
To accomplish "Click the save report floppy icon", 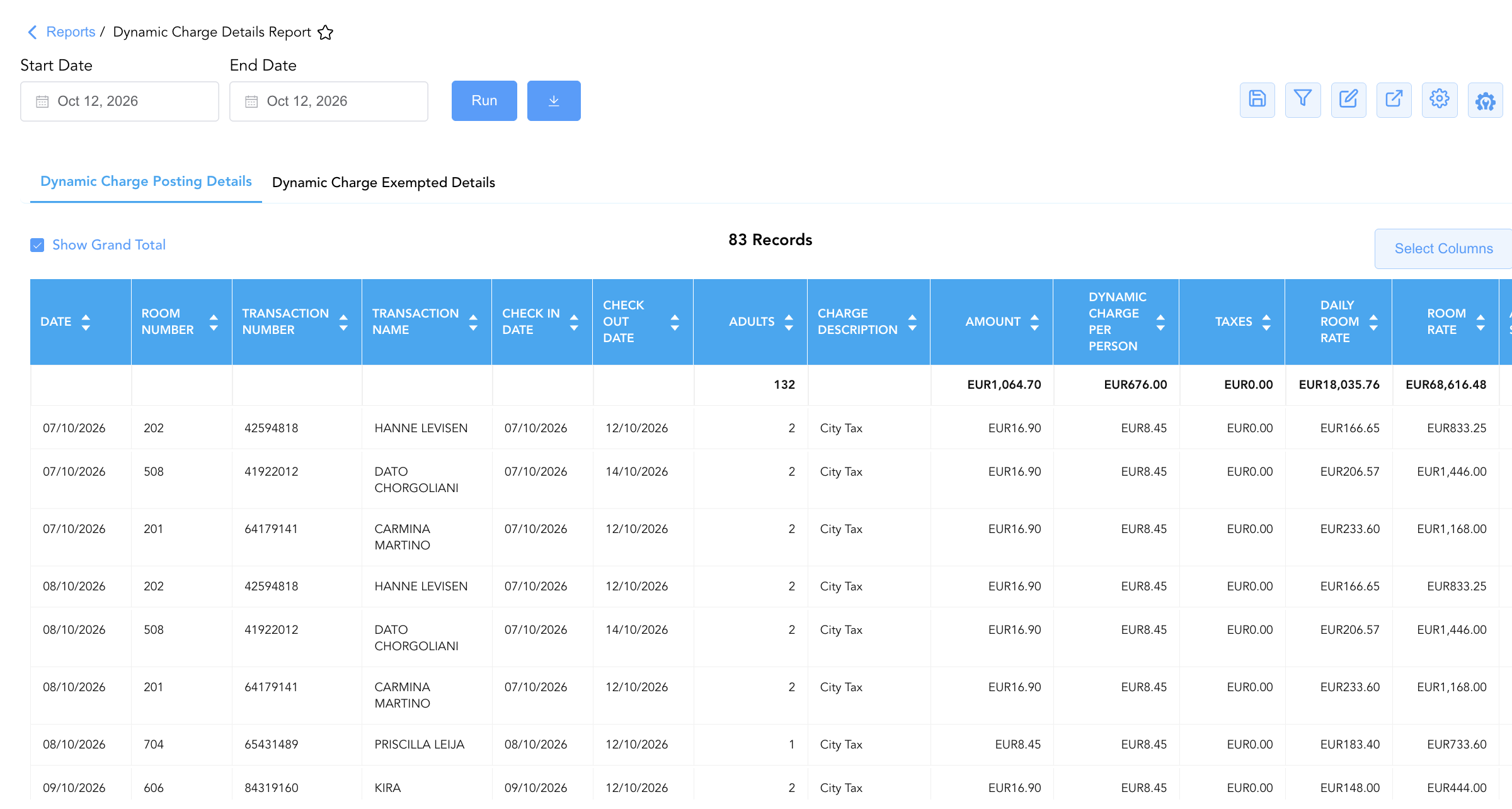I will pyautogui.click(x=1257, y=100).
